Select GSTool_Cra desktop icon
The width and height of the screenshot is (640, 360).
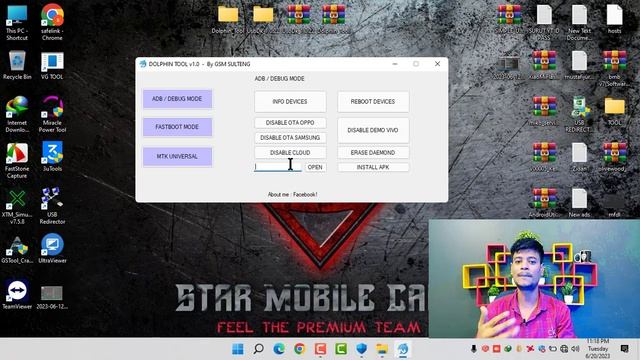coord(17,249)
